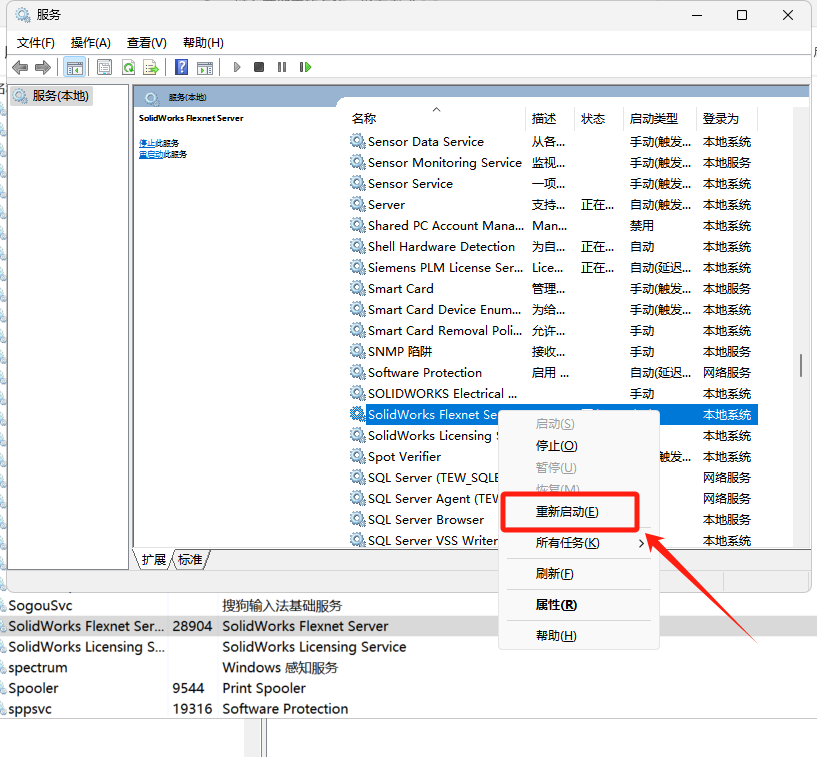Click gear icon next to Server row

357,204
